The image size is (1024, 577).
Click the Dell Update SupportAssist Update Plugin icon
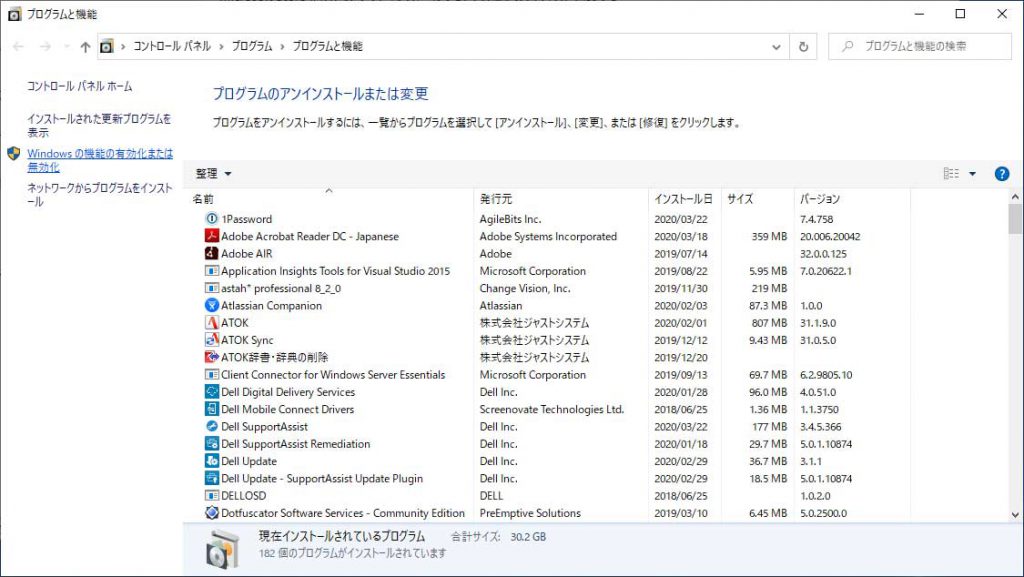(212, 478)
